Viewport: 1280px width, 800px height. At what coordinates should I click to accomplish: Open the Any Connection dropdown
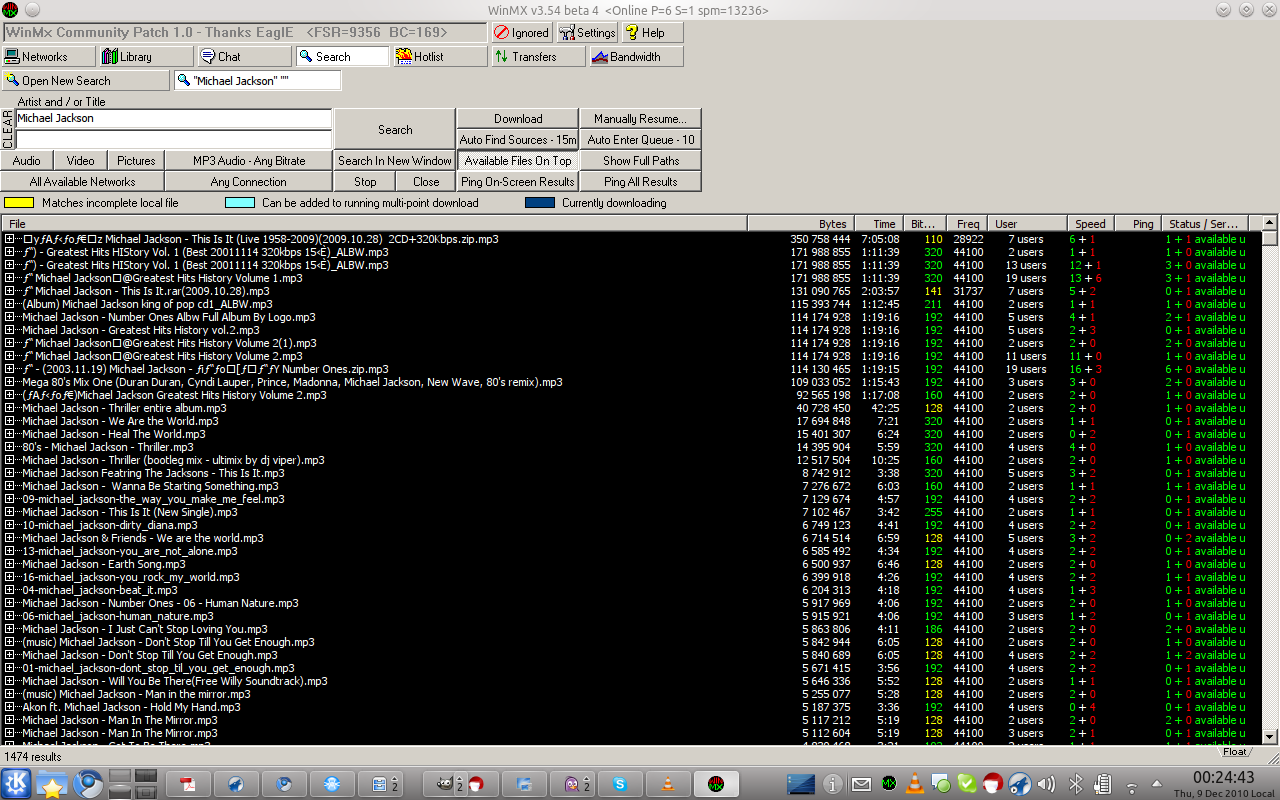tap(249, 182)
